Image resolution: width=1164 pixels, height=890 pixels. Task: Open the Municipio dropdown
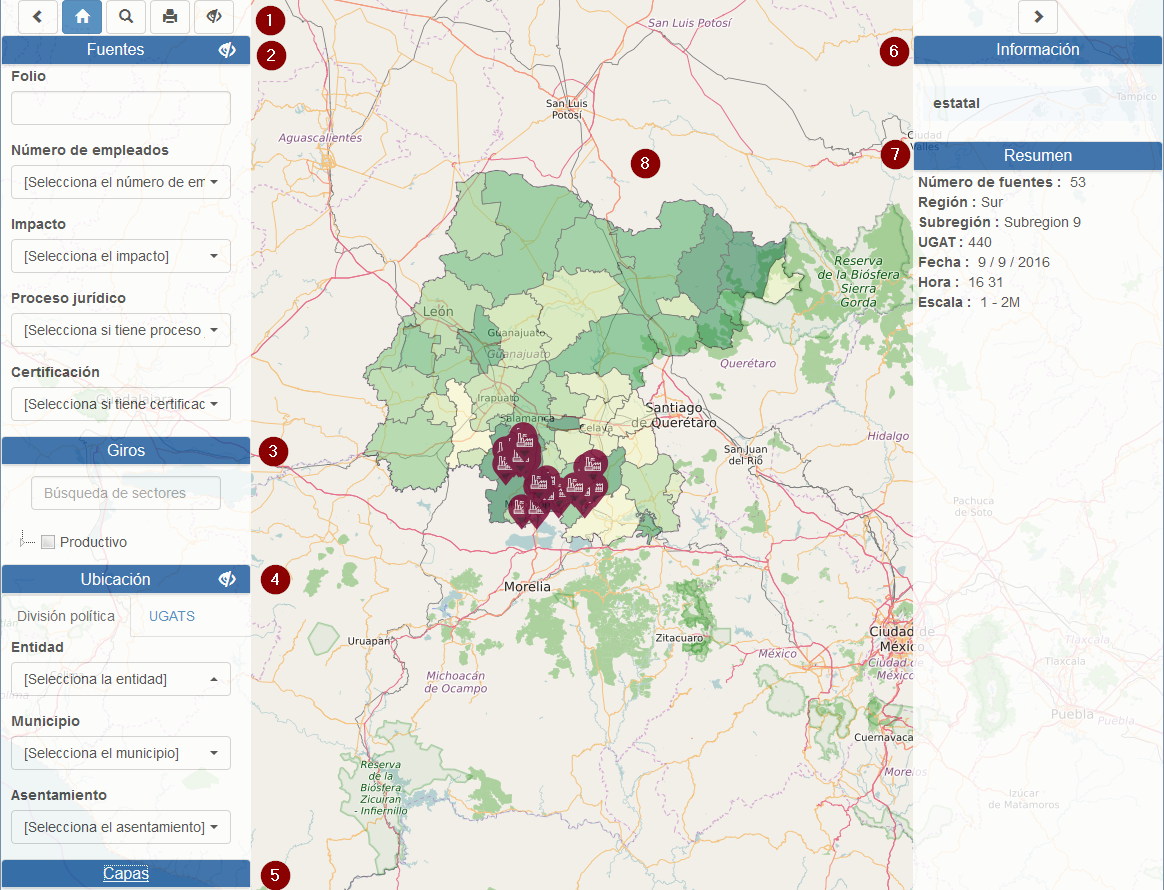click(121, 753)
